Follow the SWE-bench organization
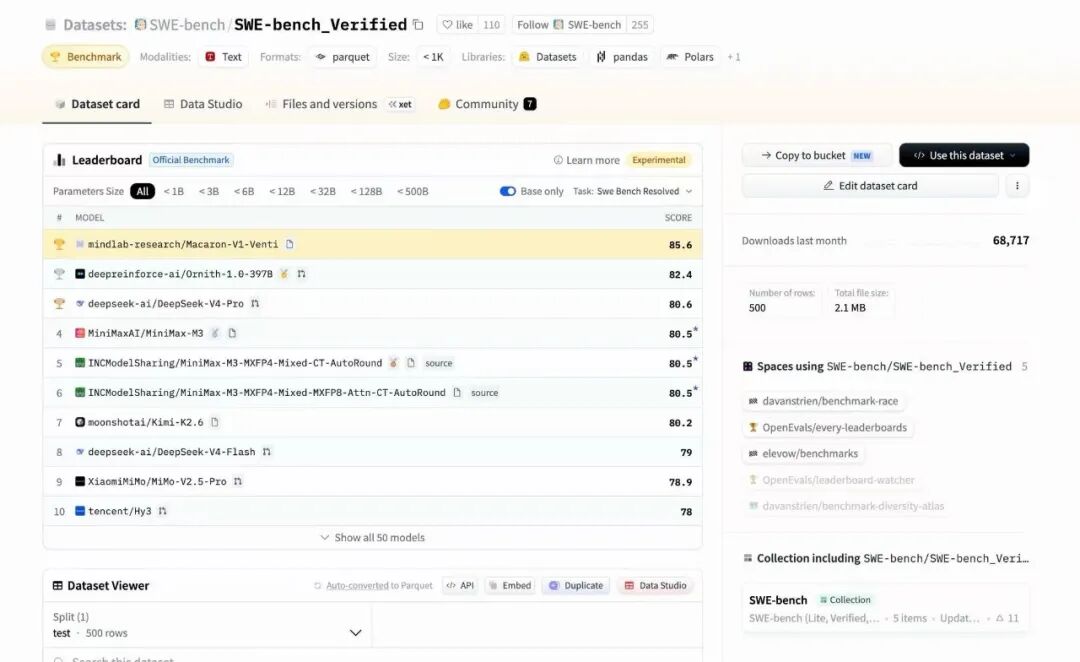Image resolution: width=1080 pixels, height=662 pixels. pyautogui.click(x=569, y=25)
